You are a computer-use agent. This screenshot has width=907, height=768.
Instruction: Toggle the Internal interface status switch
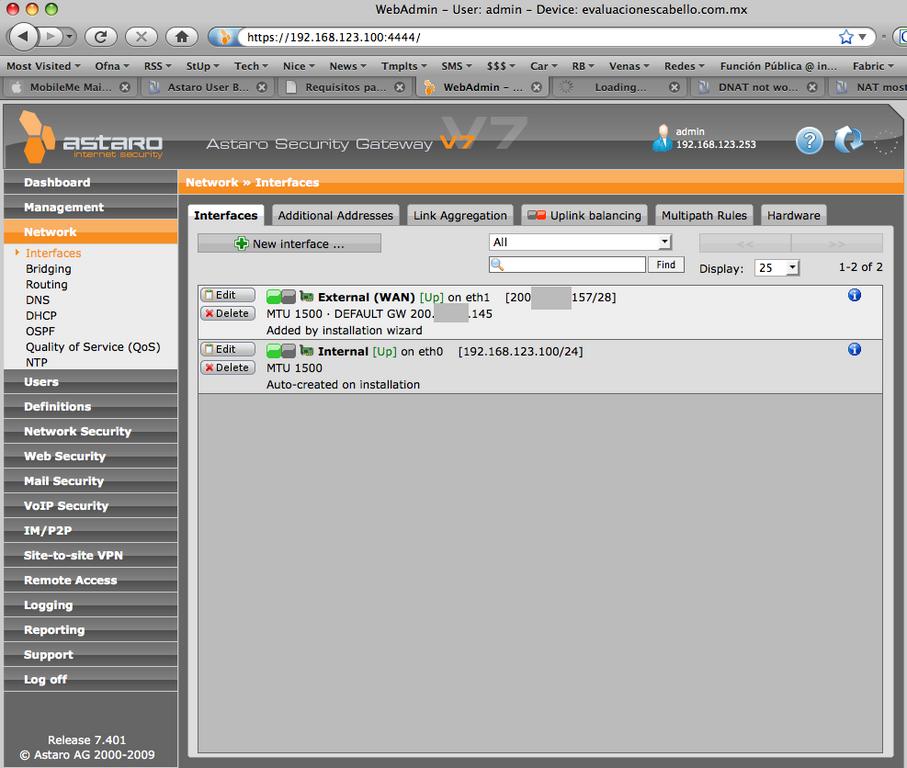point(281,351)
